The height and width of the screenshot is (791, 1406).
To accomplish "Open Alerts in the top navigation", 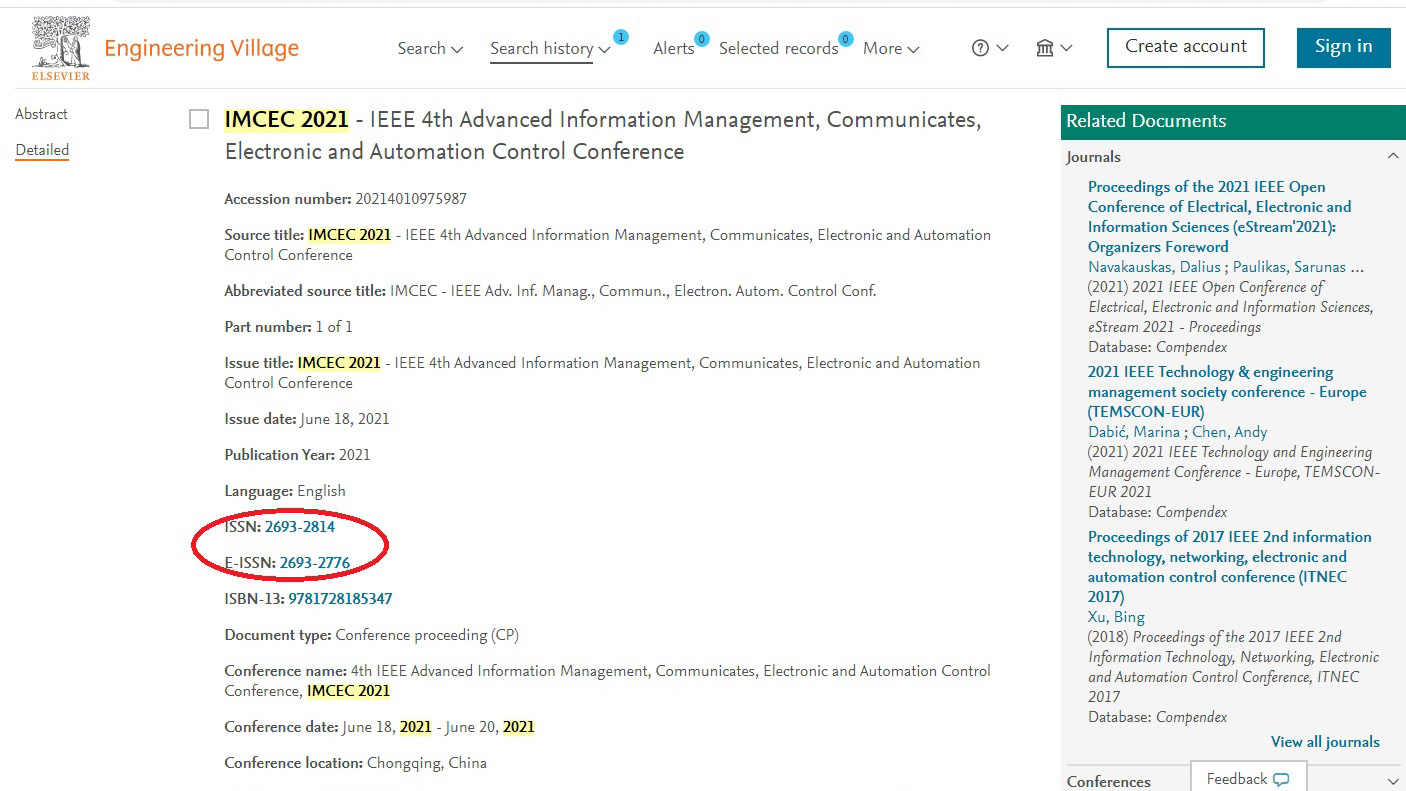I will coord(674,48).
